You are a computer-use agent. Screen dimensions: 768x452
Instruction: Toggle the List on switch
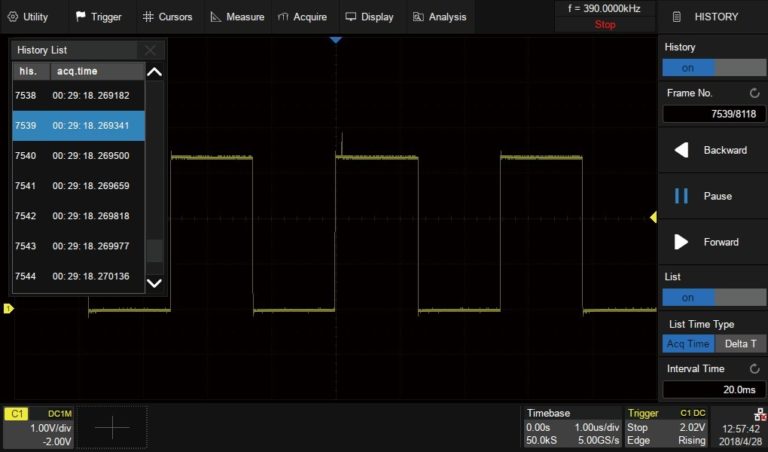click(712, 297)
